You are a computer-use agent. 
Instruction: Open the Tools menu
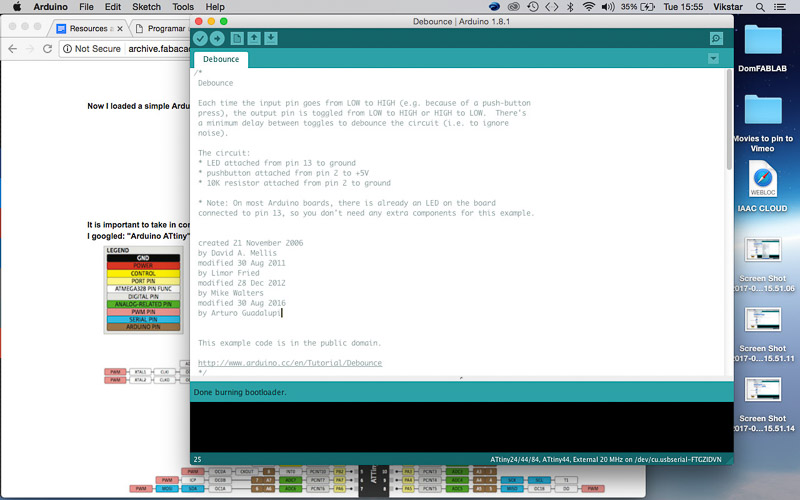pyautogui.click(x=183, y=7)
